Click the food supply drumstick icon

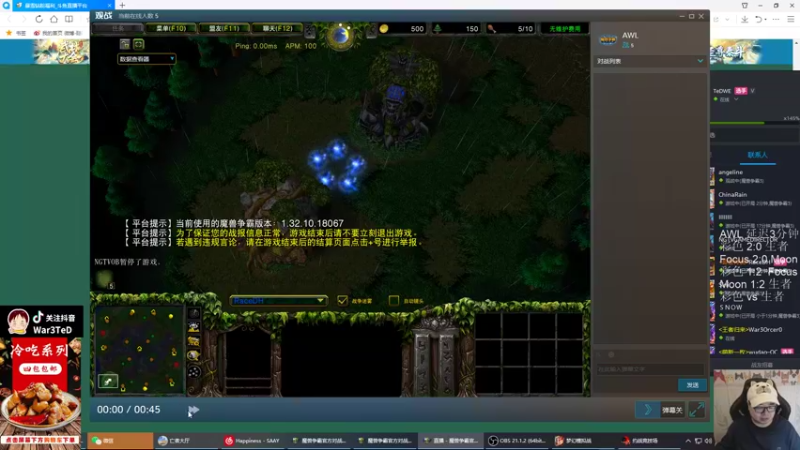coord(491,29)
